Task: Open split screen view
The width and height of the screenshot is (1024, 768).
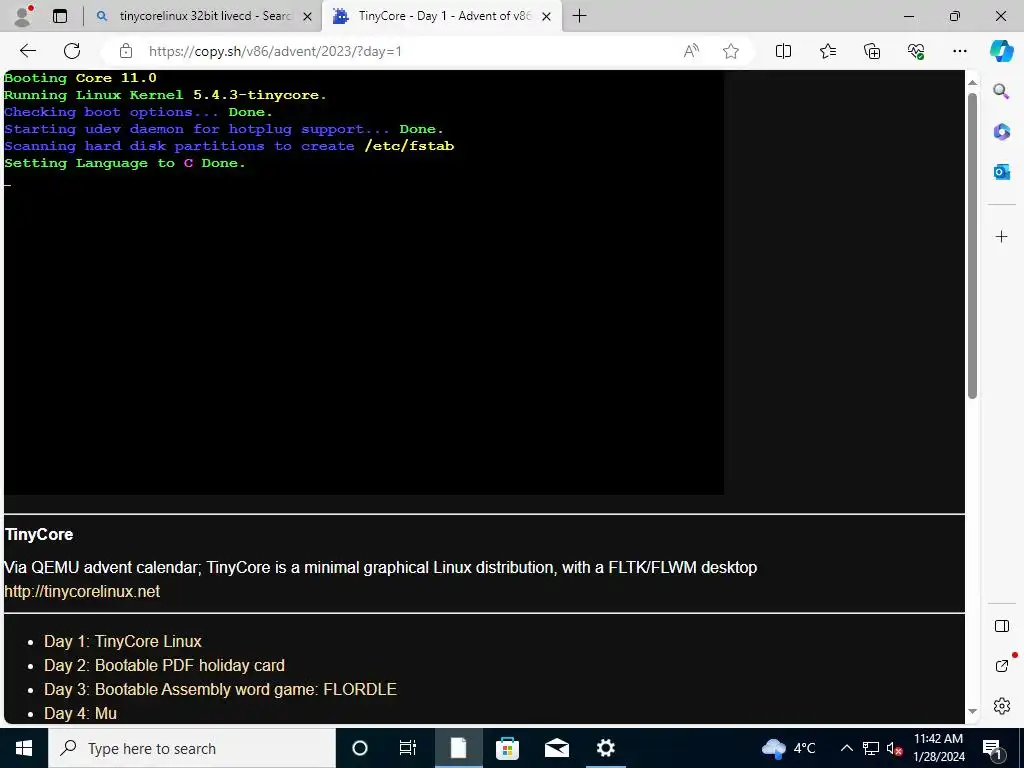Action: [x=783, y=51]
